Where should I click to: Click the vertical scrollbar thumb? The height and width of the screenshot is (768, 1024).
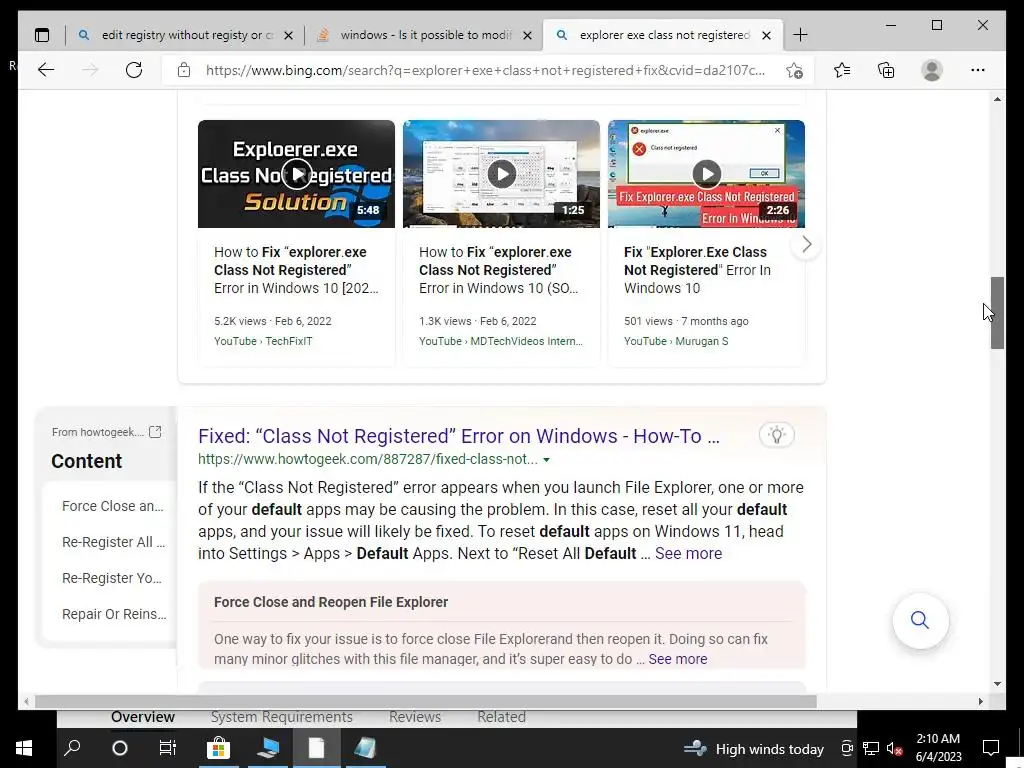tap(997, 313)
